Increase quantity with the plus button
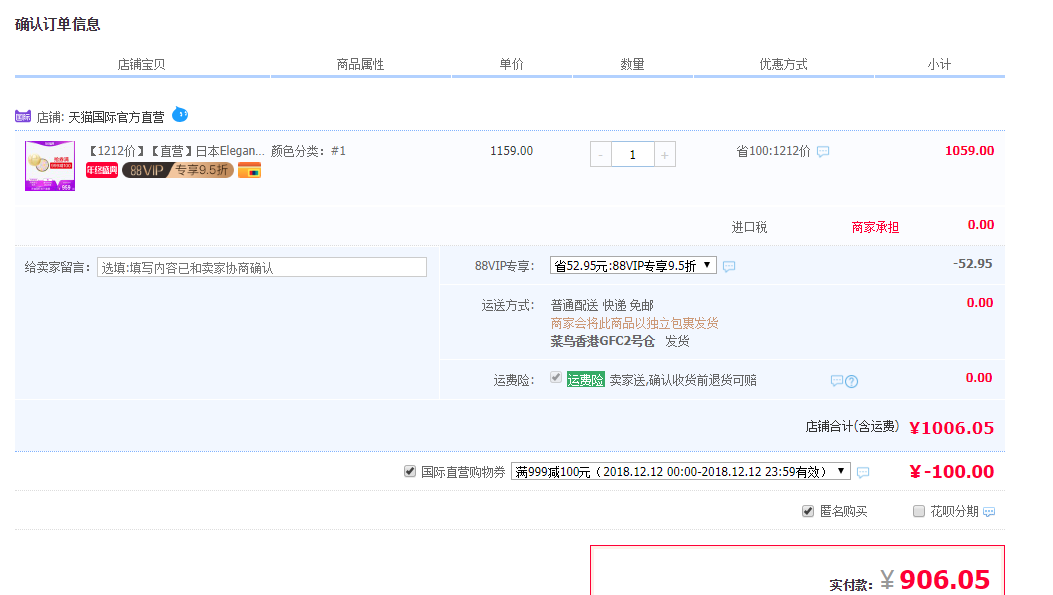Screen dimensions: 1053x595 (x=665, y=154)
